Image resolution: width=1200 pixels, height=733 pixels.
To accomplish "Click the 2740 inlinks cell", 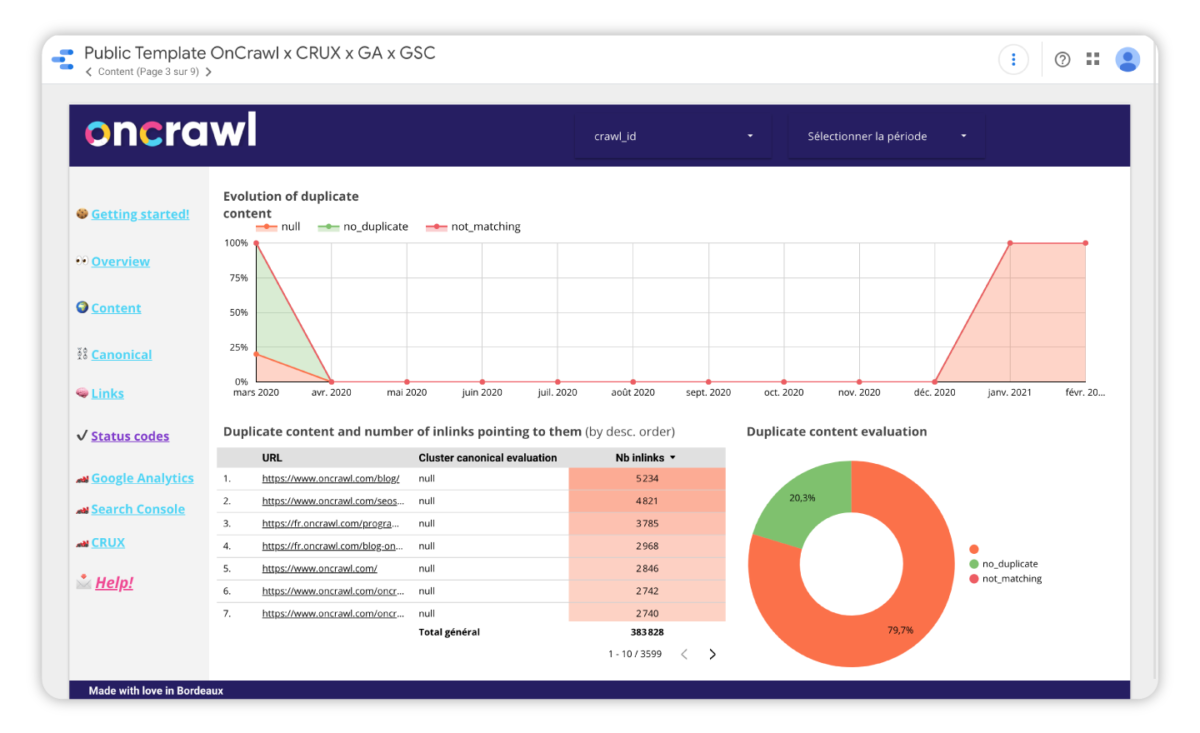I will click(647, 613).
